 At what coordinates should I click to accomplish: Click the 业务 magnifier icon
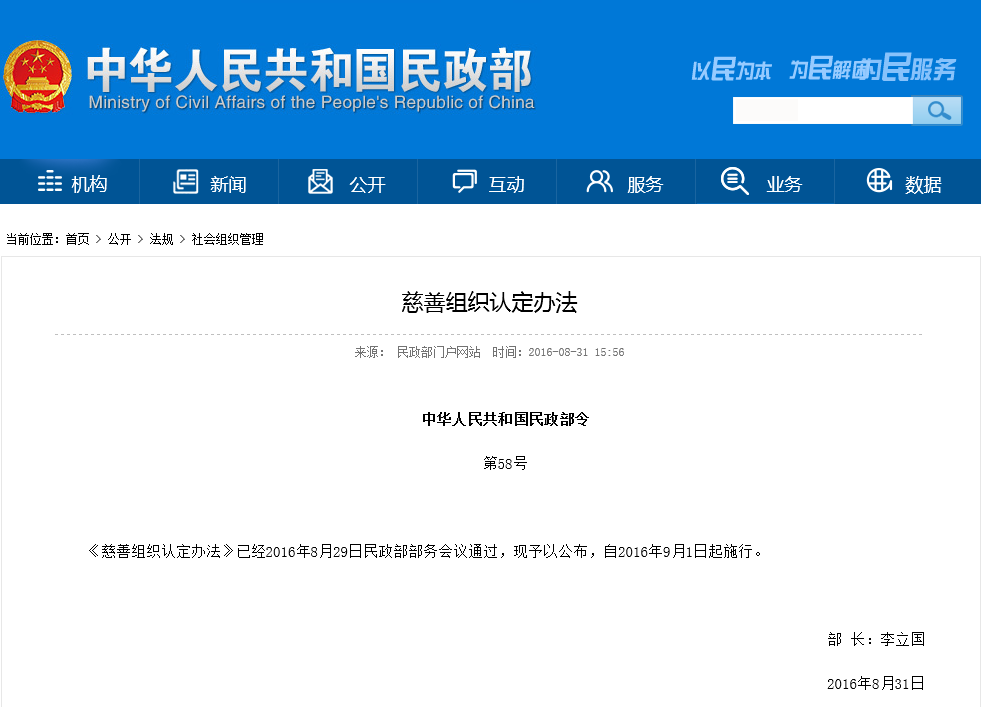click(734, 181)
